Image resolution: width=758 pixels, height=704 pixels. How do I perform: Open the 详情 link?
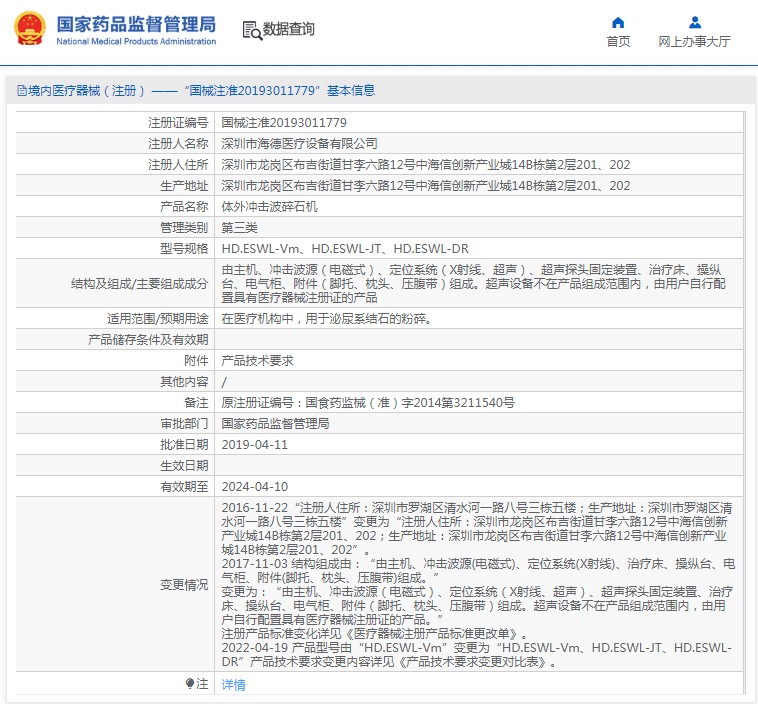(233, 685)
